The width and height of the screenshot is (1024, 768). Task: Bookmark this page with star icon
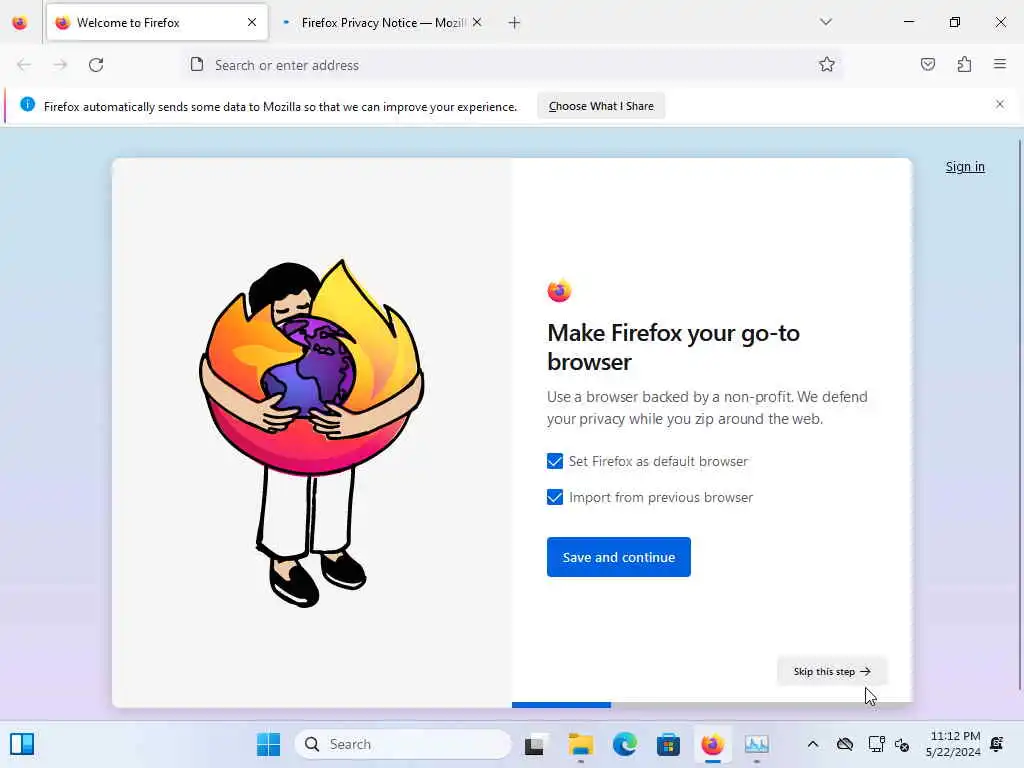(x=827, y=64)
